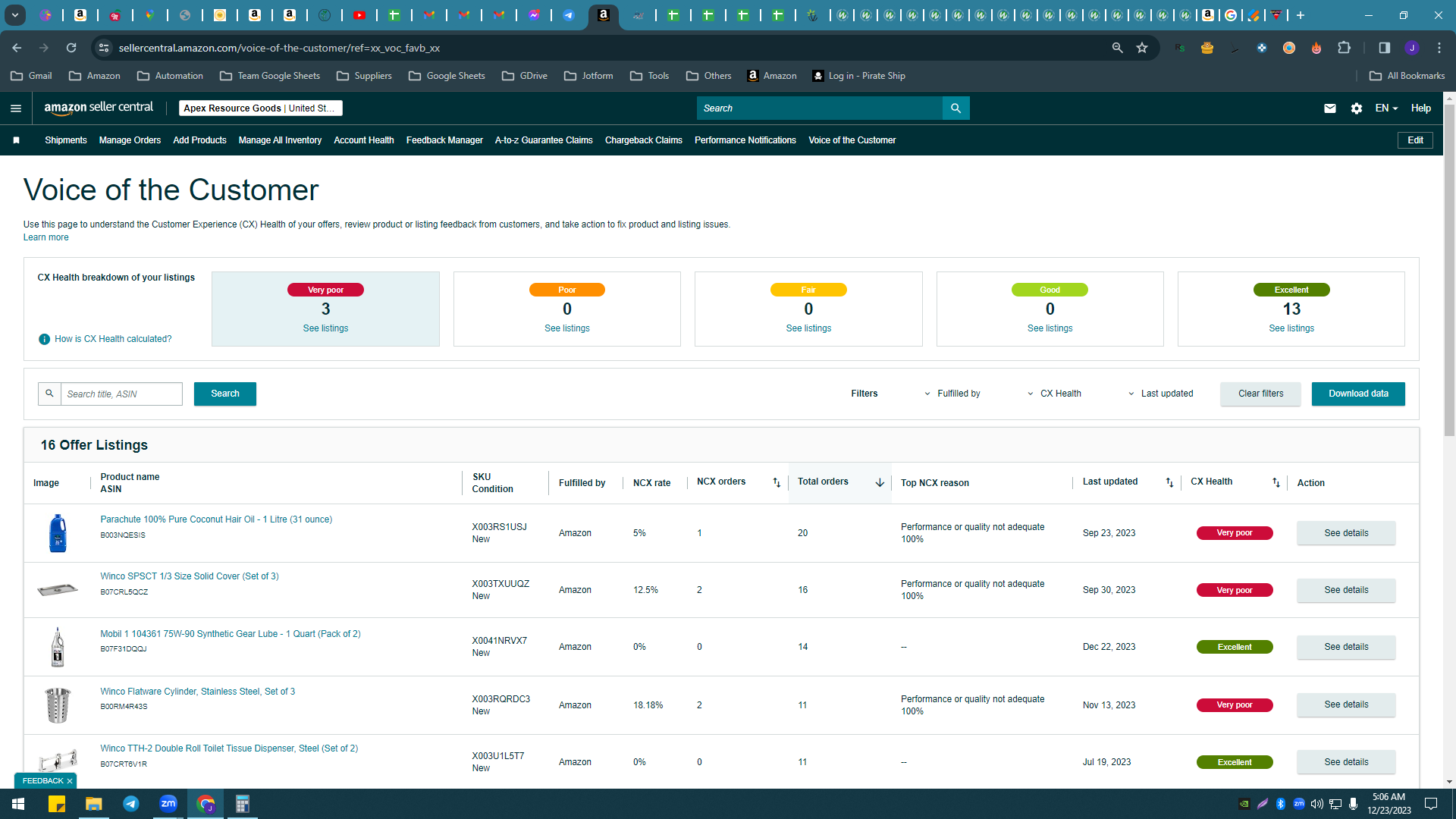Click the Search button for listings
The width and height of the screenshot is (1456, 819).
coord(225,394)
